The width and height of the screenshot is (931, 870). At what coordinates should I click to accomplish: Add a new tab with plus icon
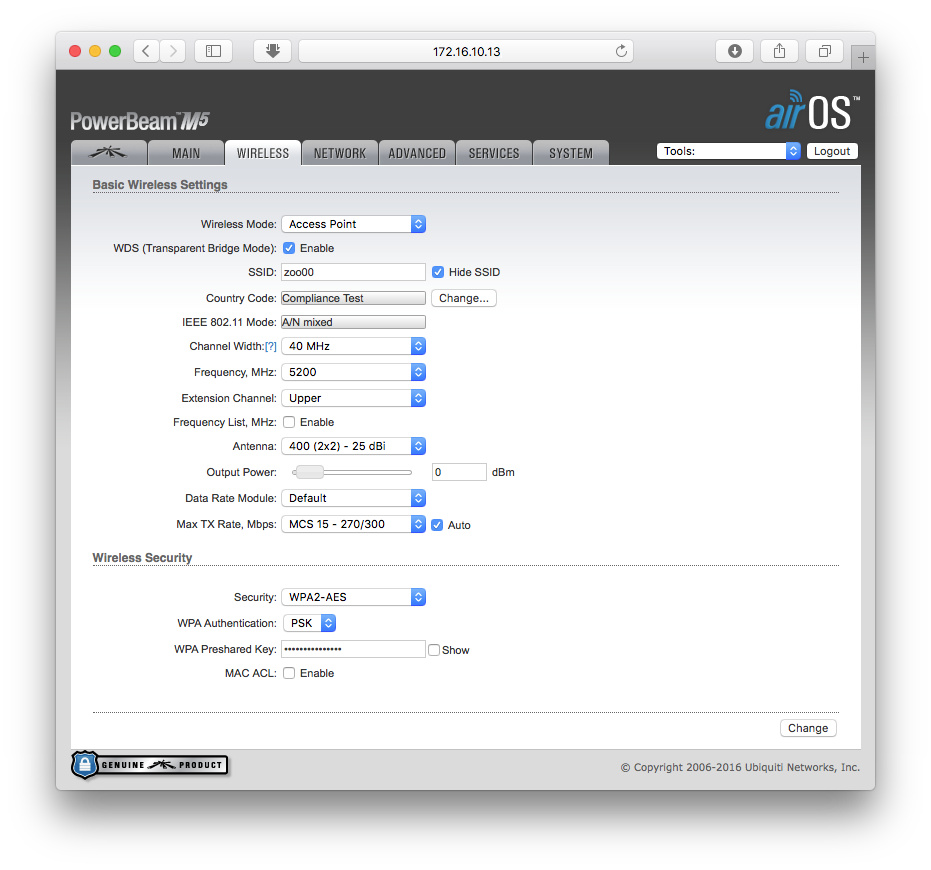click(863, 58)
